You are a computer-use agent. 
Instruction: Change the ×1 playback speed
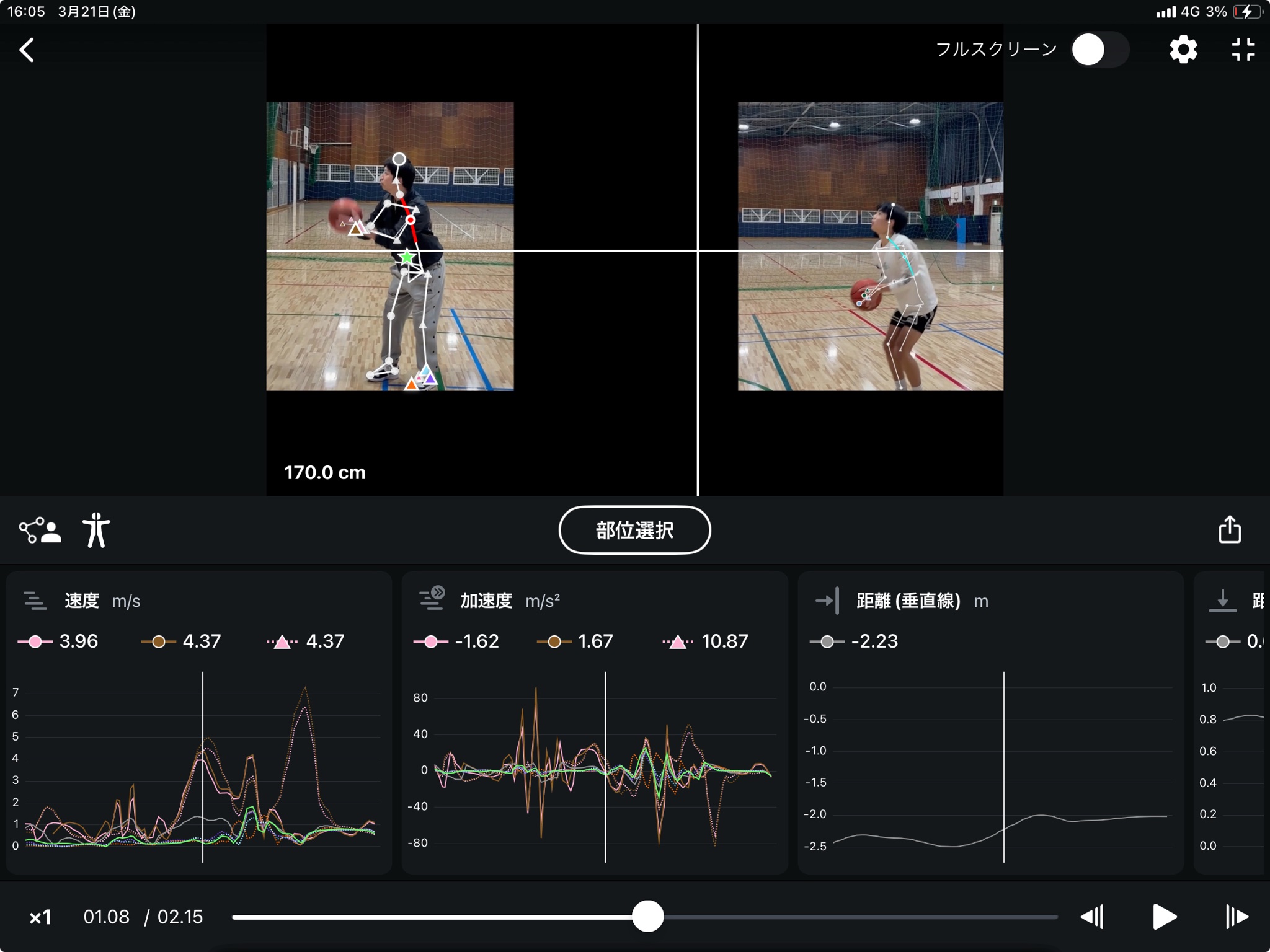click(41, 917)
